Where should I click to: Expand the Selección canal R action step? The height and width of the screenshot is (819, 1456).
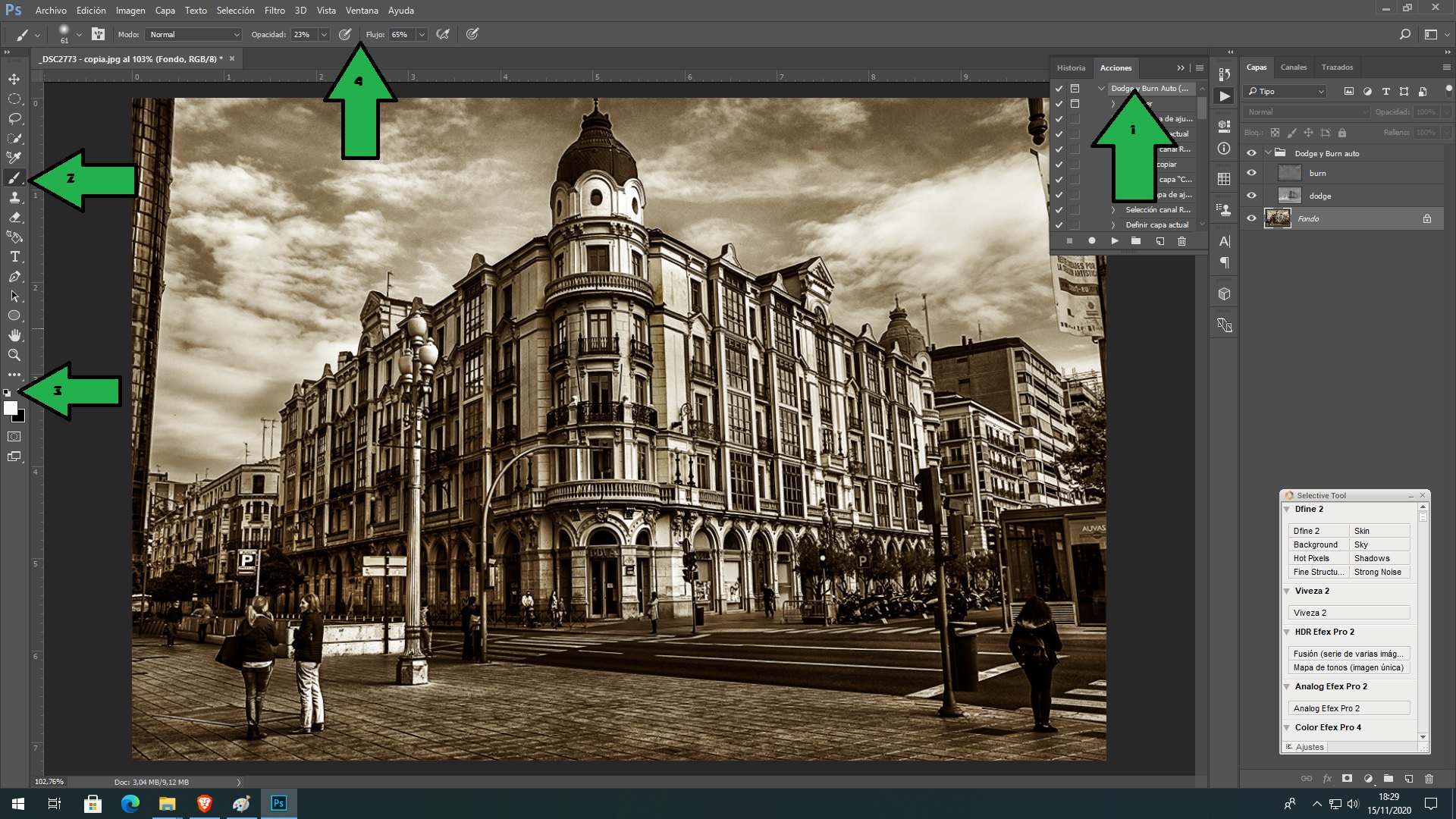pyautogui.click(x=1113, y=210)
